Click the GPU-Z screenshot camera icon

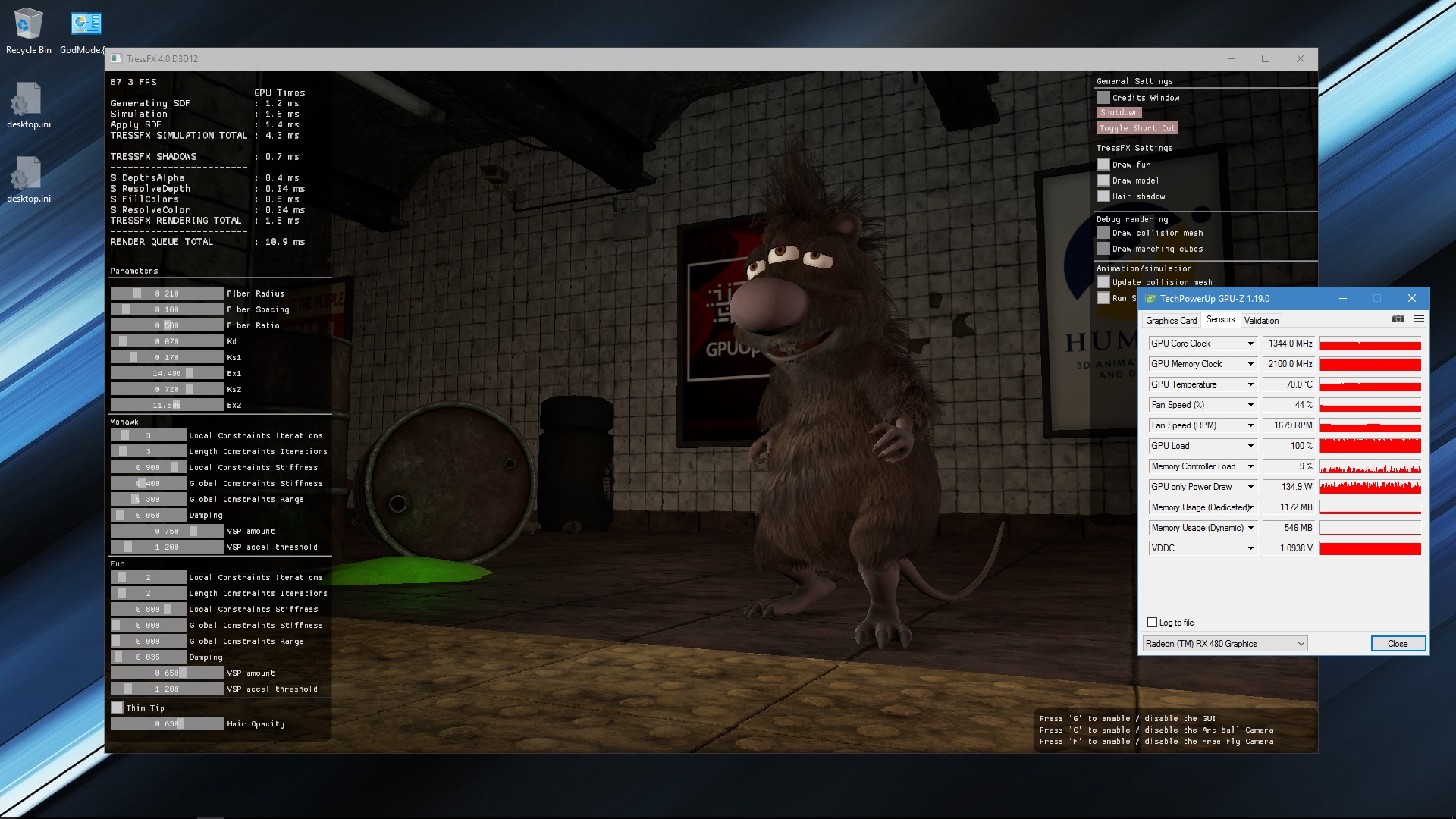[x=1398, y=319]
